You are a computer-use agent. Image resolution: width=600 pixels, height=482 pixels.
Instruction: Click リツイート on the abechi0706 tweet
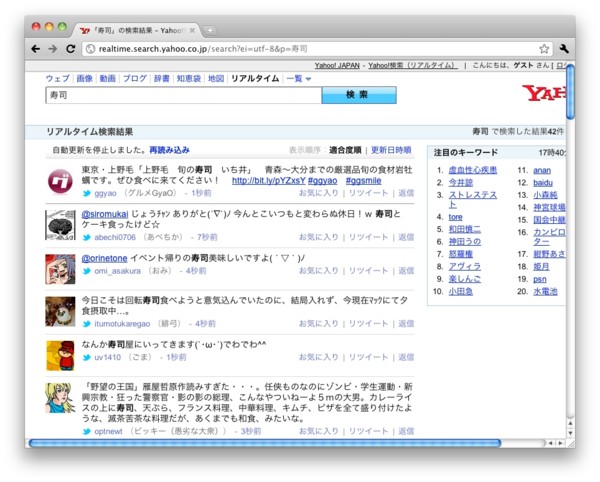pyautogui.click(x=368, y=237)
